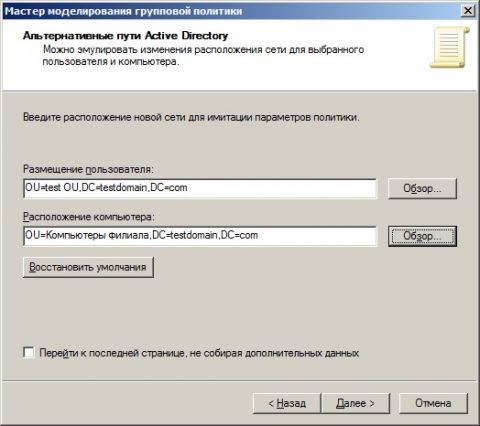480x426 pixels.
Task: Focus the Размещение пользователя input field
Action: click(200, 188)
